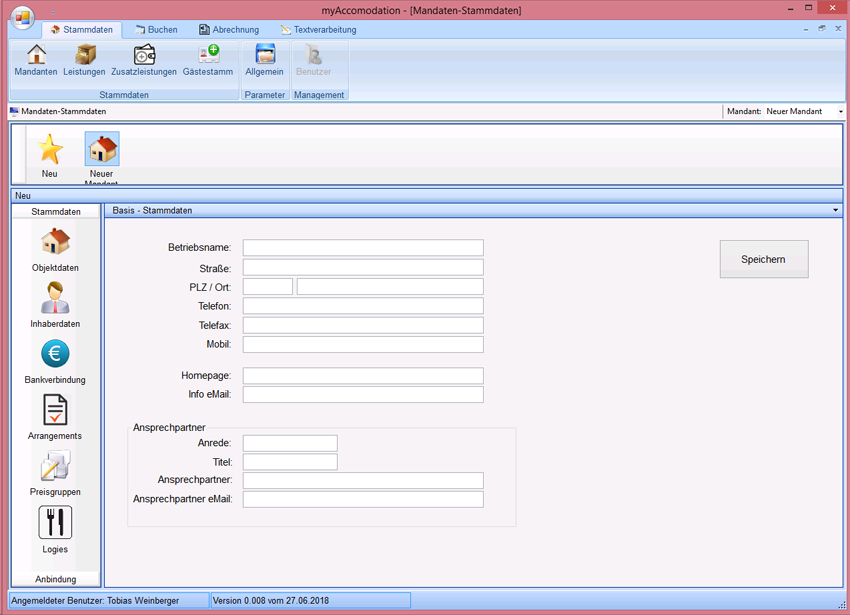Screen dimensions: 850x615
Task: Open Allgemein parameter settings
Action: pos(265,60)
